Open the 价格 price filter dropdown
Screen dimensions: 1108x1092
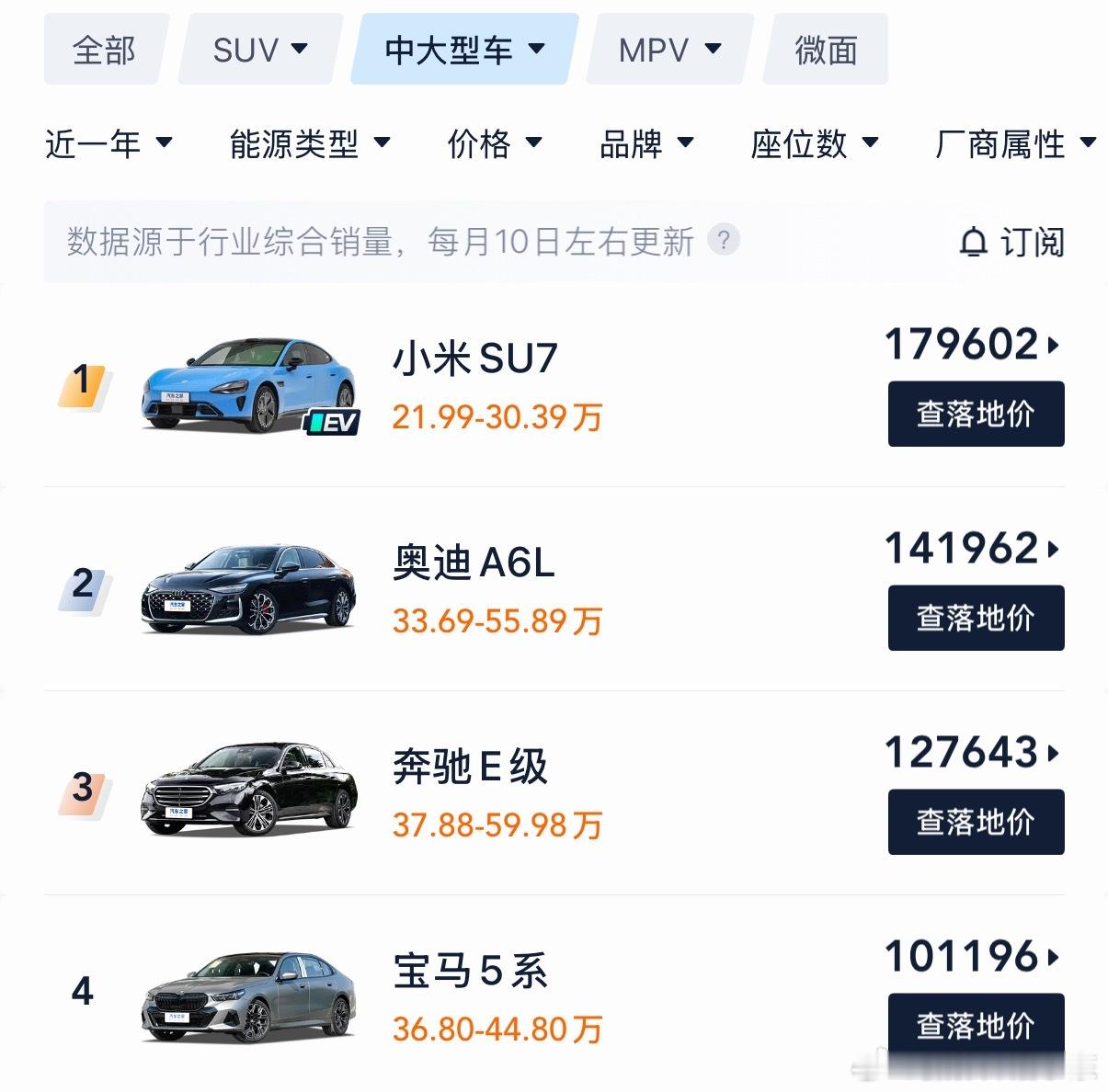[495, 143]
